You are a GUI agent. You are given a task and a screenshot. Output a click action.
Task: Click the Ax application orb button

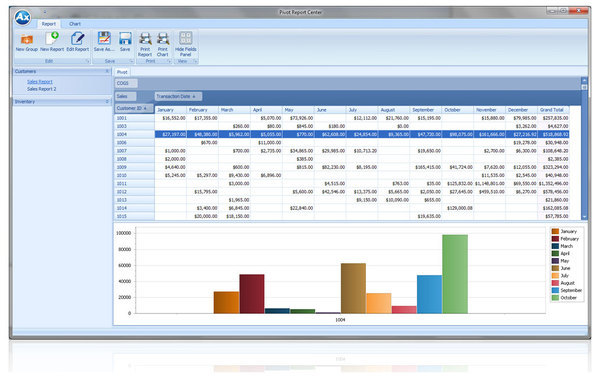pos(23,18)
